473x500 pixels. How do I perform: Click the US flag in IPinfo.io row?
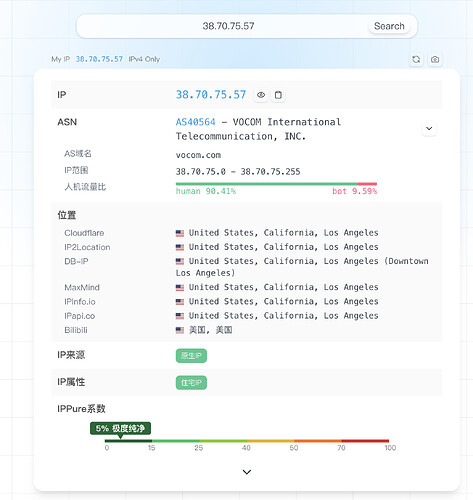click(x=180, y=302)
